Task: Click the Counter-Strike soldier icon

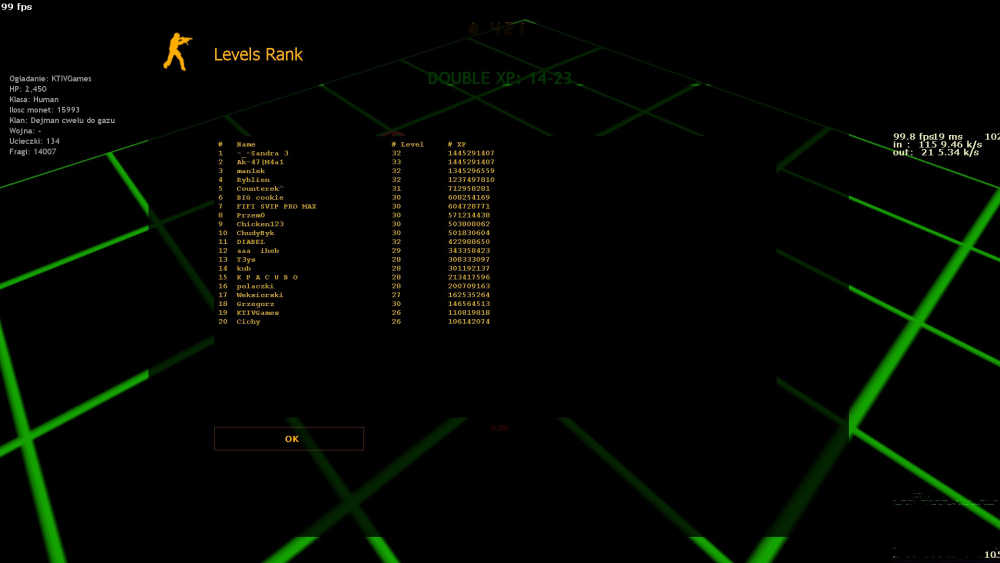Action: click(177, 52)
